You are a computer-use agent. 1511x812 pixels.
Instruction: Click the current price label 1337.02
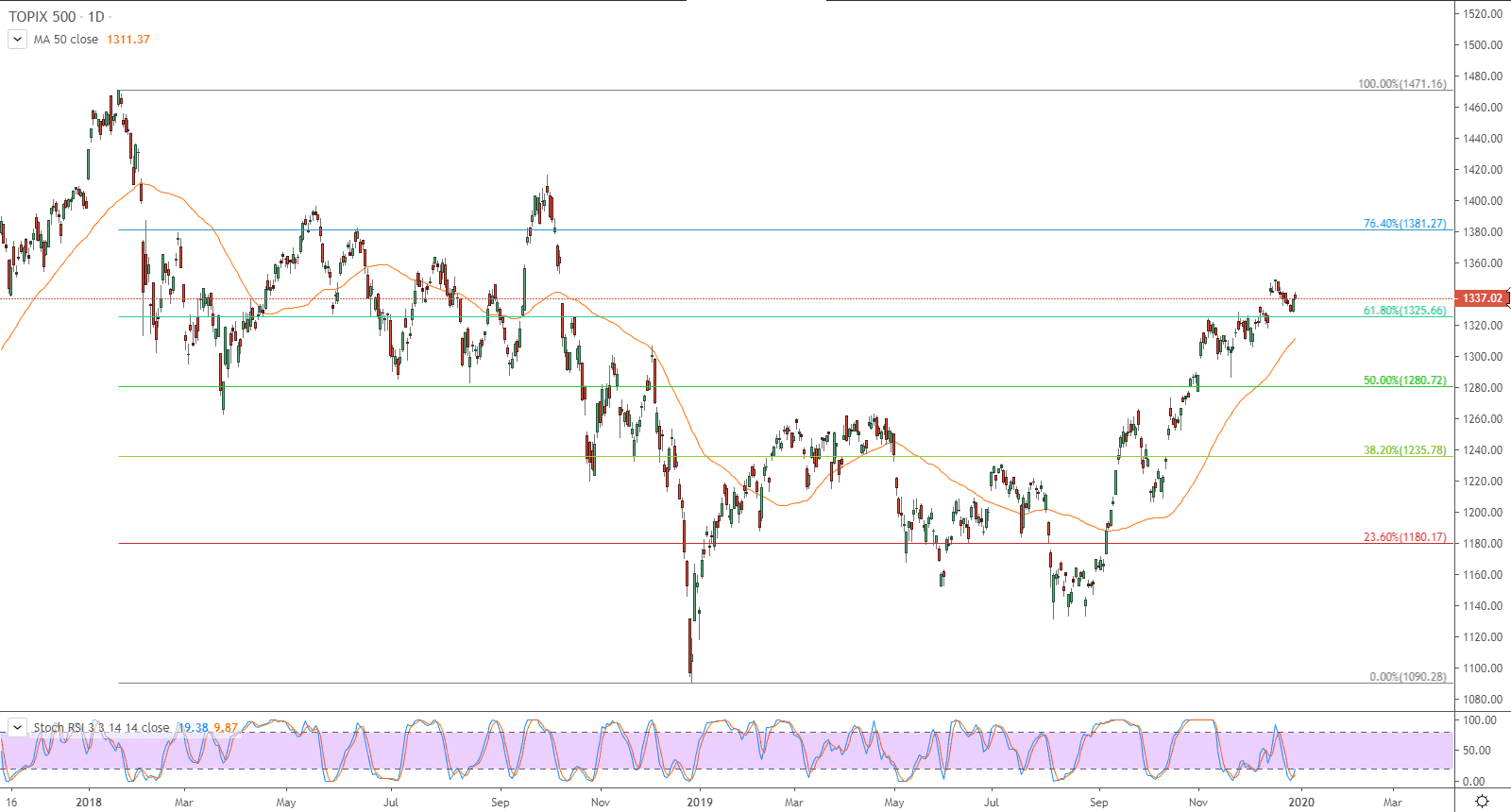(1482, 298)
